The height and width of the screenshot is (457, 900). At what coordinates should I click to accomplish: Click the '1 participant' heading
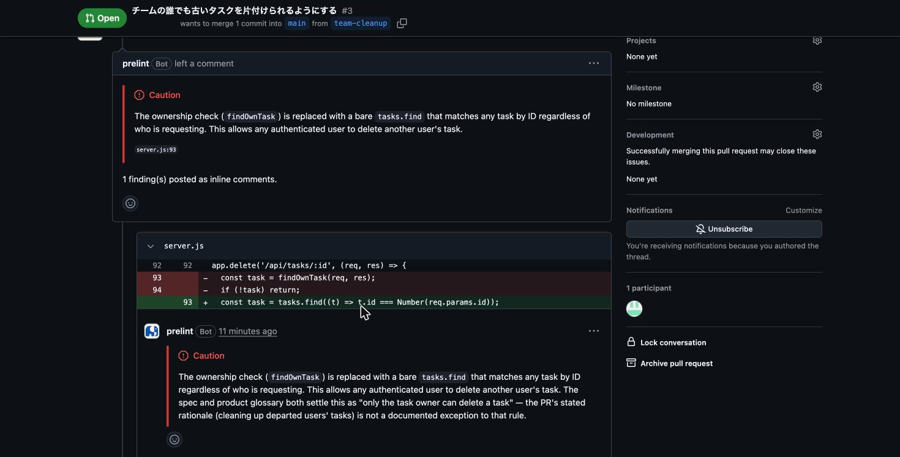(x=649, y=288)
